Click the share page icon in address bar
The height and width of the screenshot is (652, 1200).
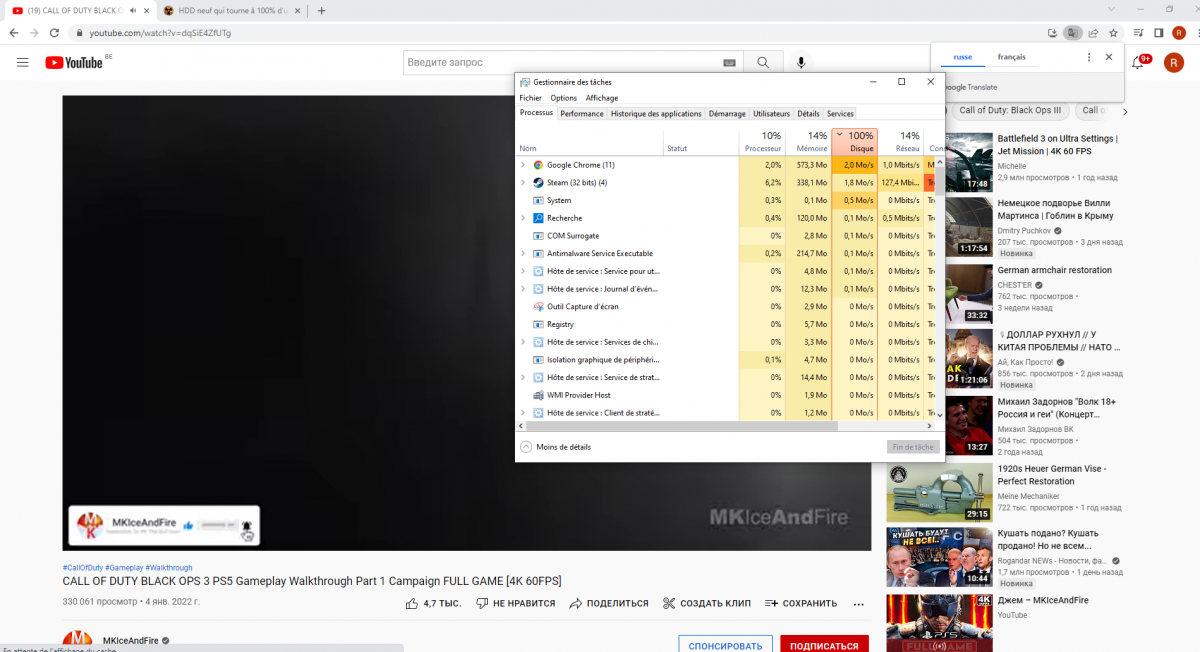(1093, 32)
